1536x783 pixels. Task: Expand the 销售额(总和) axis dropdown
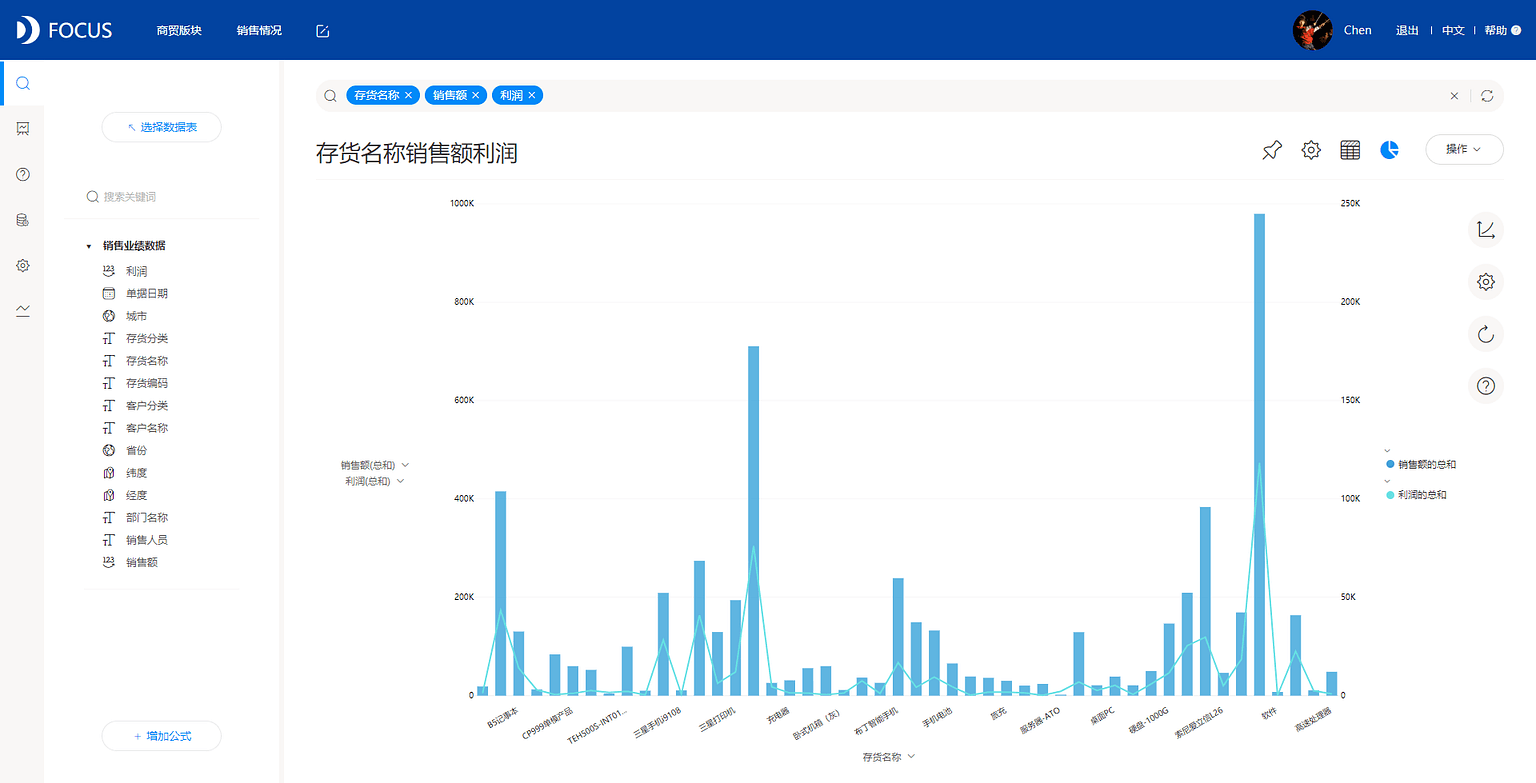[405, 465]
